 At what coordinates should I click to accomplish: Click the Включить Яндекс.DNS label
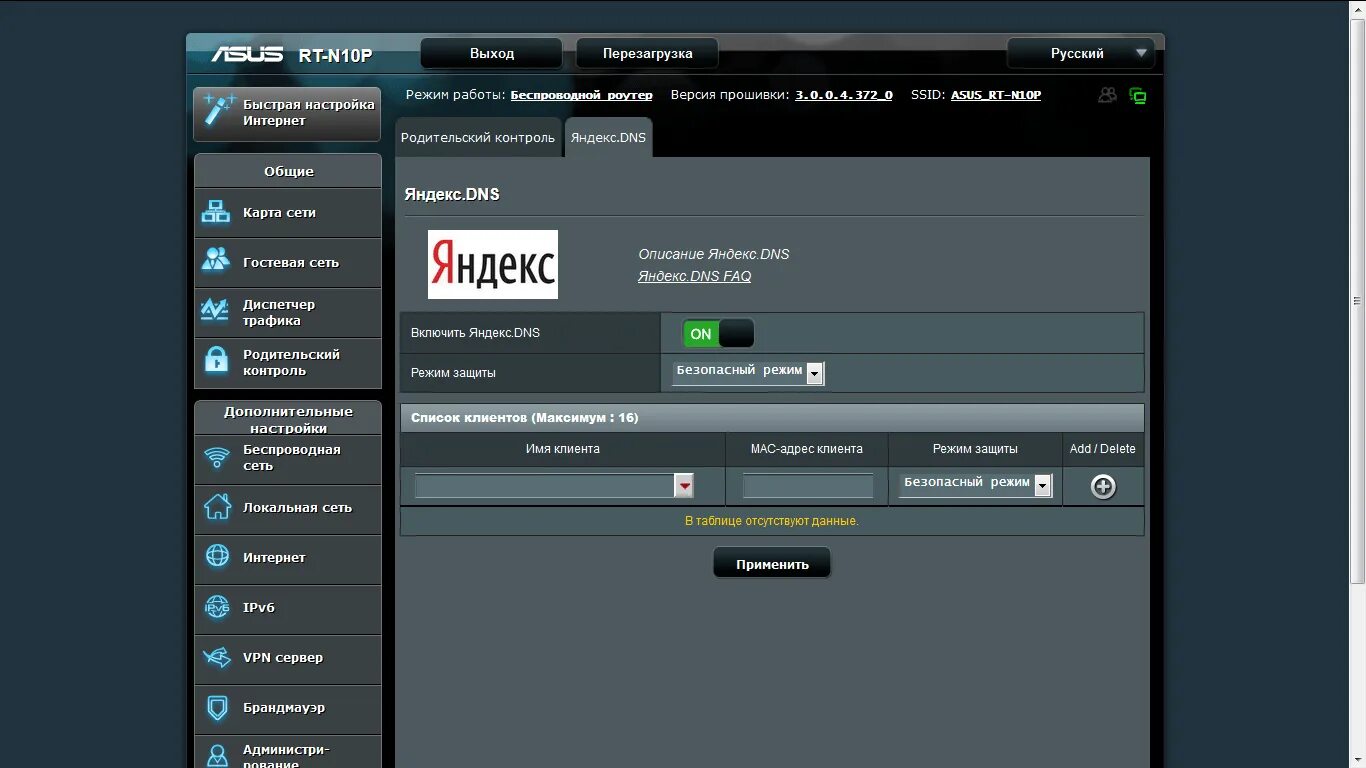[475, 333]
